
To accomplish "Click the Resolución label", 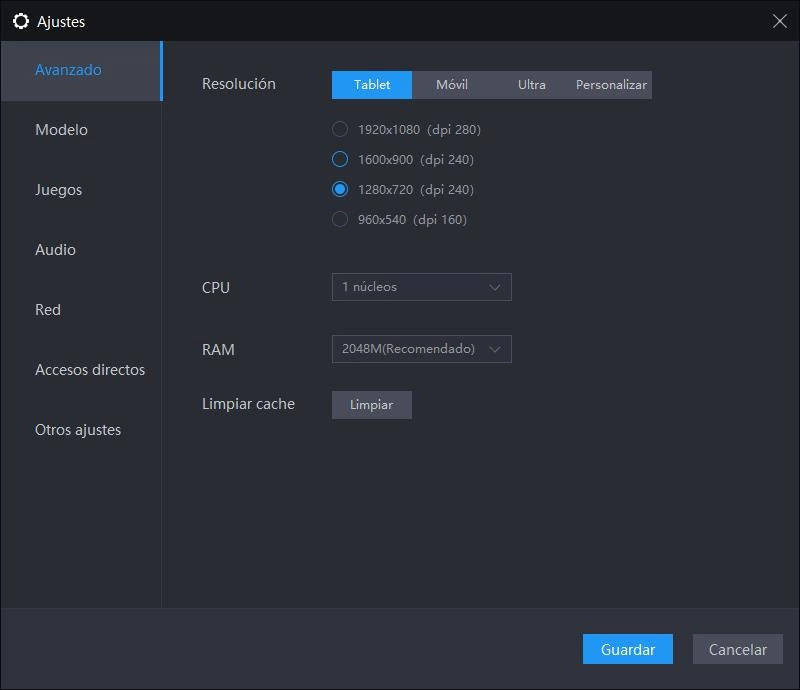I will click(239, 84).
